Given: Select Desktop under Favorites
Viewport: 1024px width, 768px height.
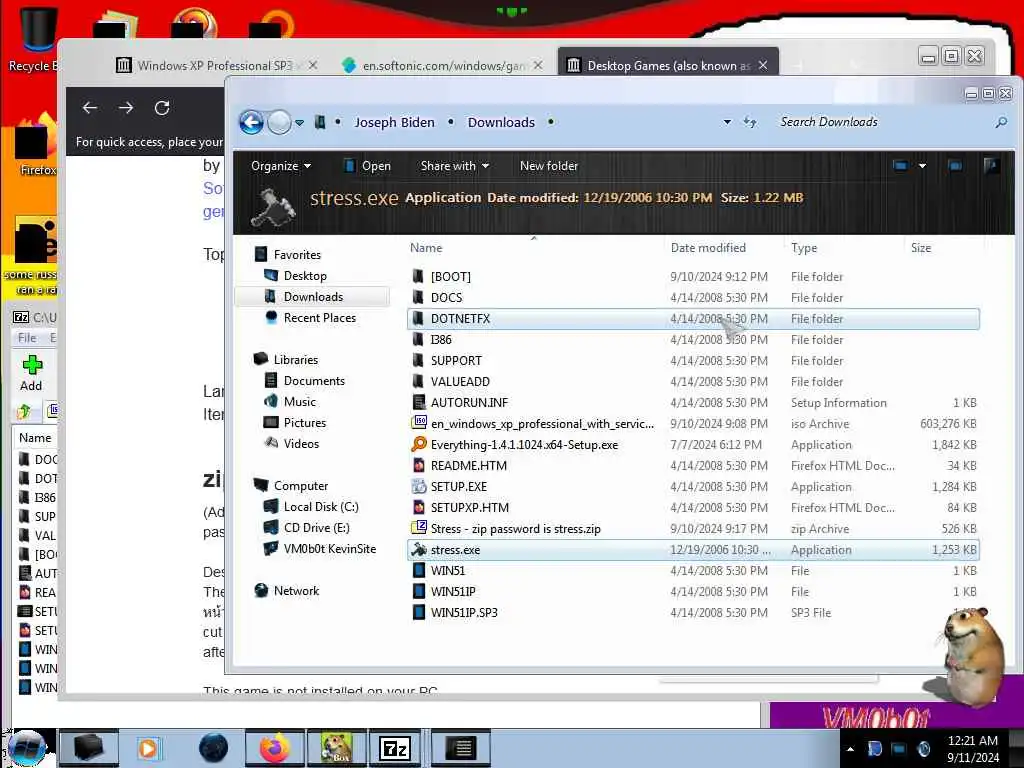Looking at the screenshot, I should (x=304, y=276).
